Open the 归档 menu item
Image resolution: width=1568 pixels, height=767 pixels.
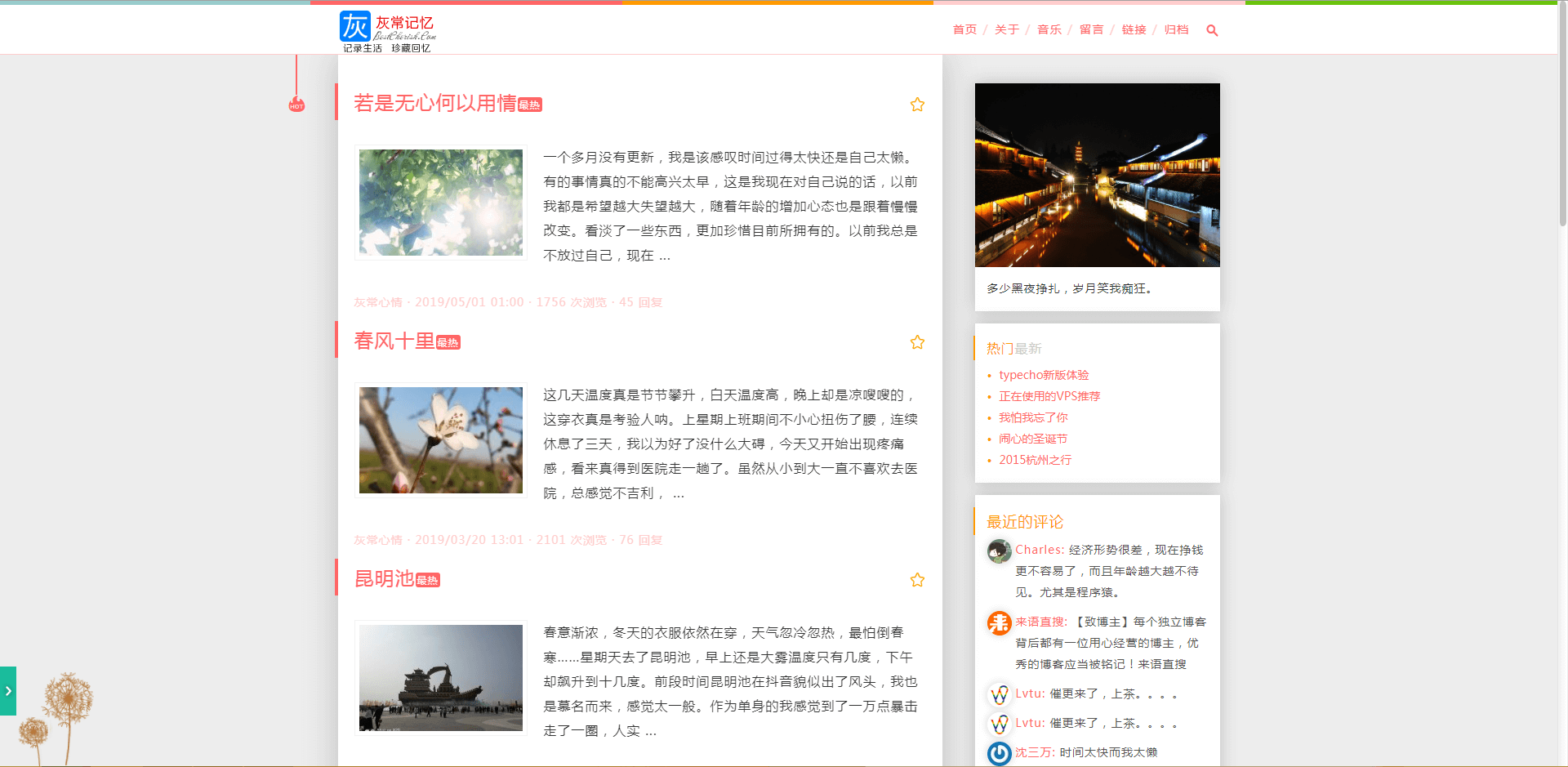tap(1176, 29)
